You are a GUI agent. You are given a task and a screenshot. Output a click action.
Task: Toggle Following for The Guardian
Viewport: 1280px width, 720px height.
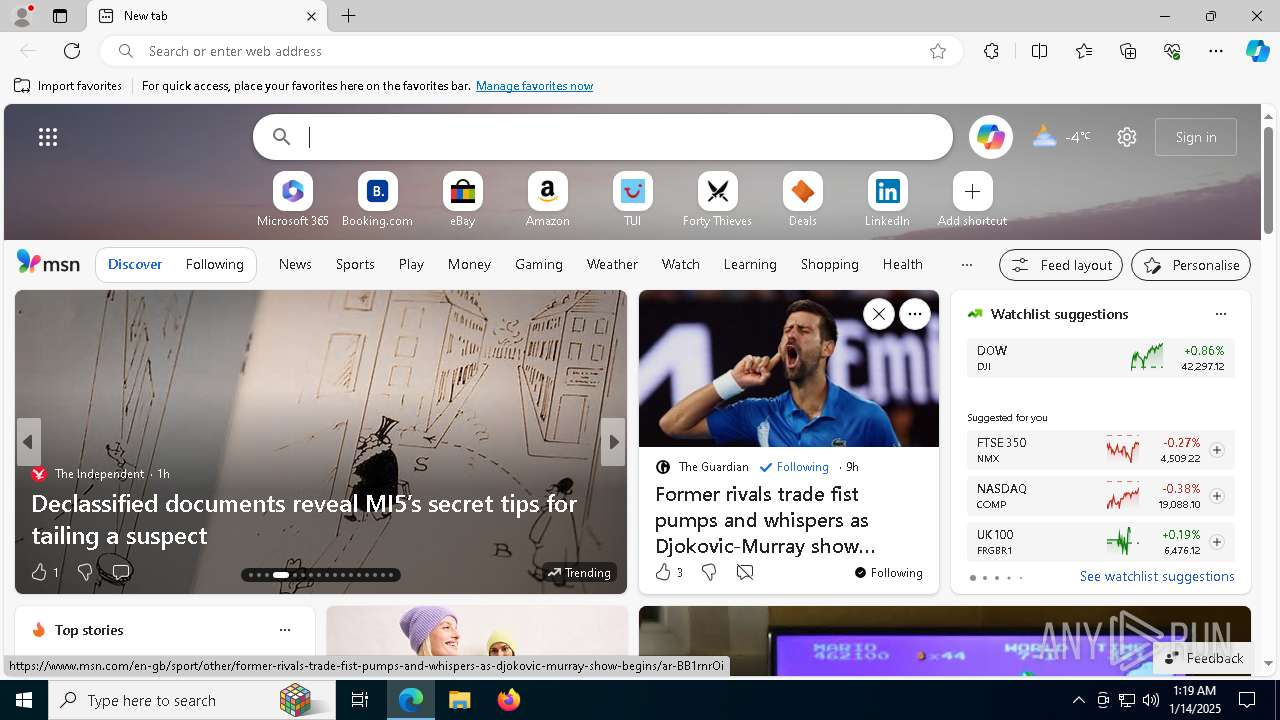(x=794, y=467)
